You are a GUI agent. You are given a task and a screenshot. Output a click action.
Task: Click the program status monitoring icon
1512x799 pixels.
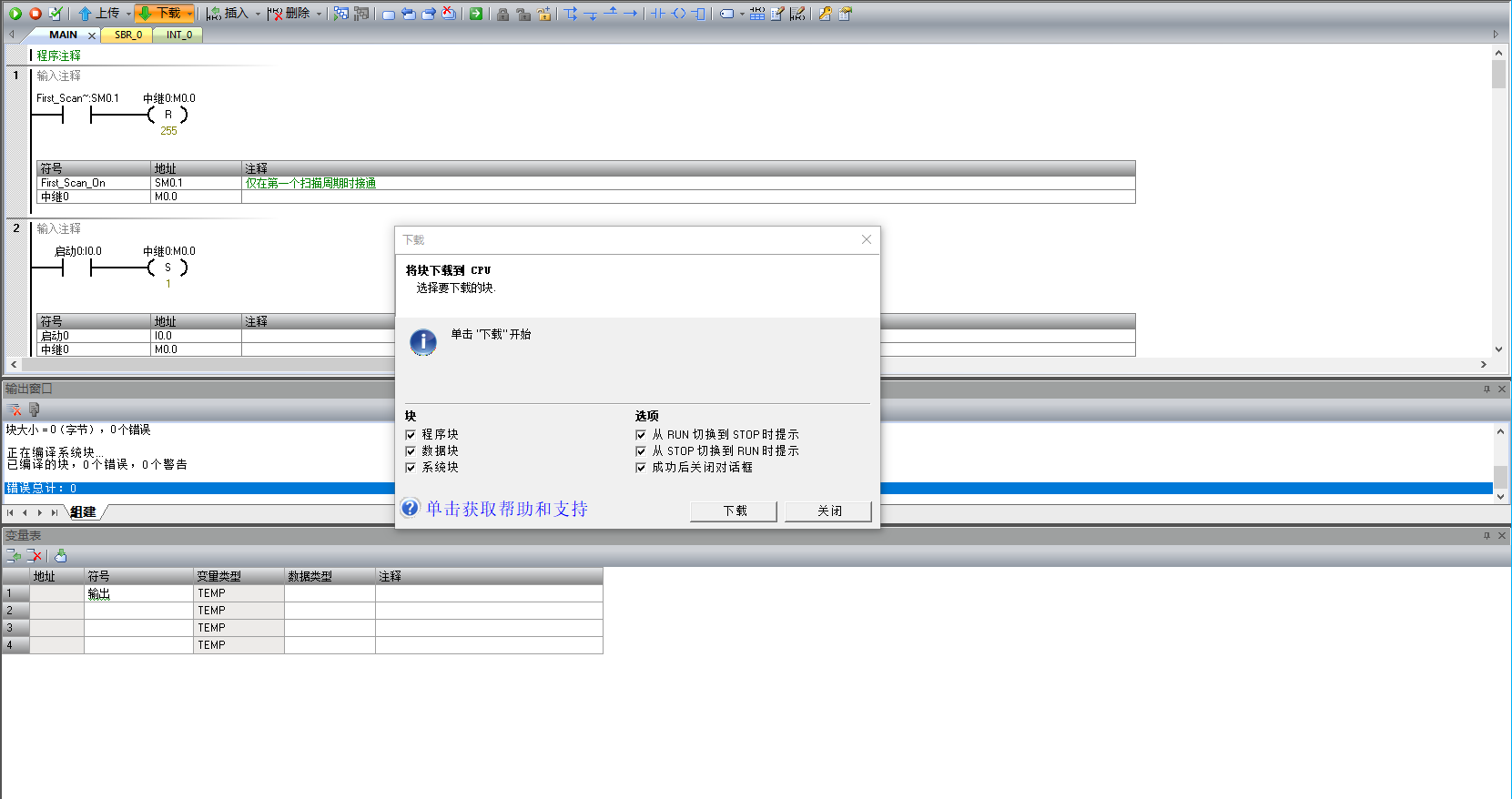[x=341, y=14]
